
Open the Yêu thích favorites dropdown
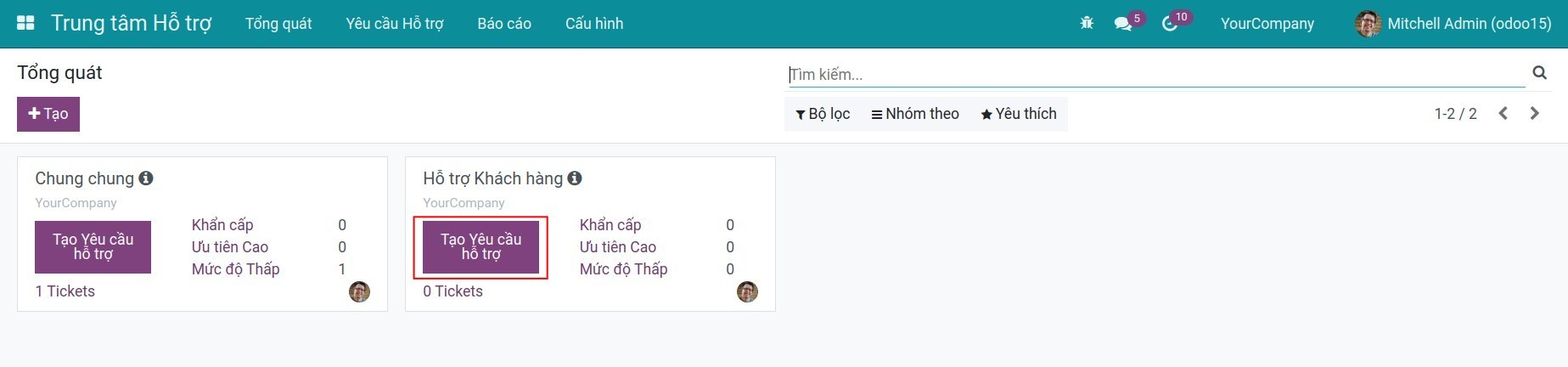(1019, 114)
